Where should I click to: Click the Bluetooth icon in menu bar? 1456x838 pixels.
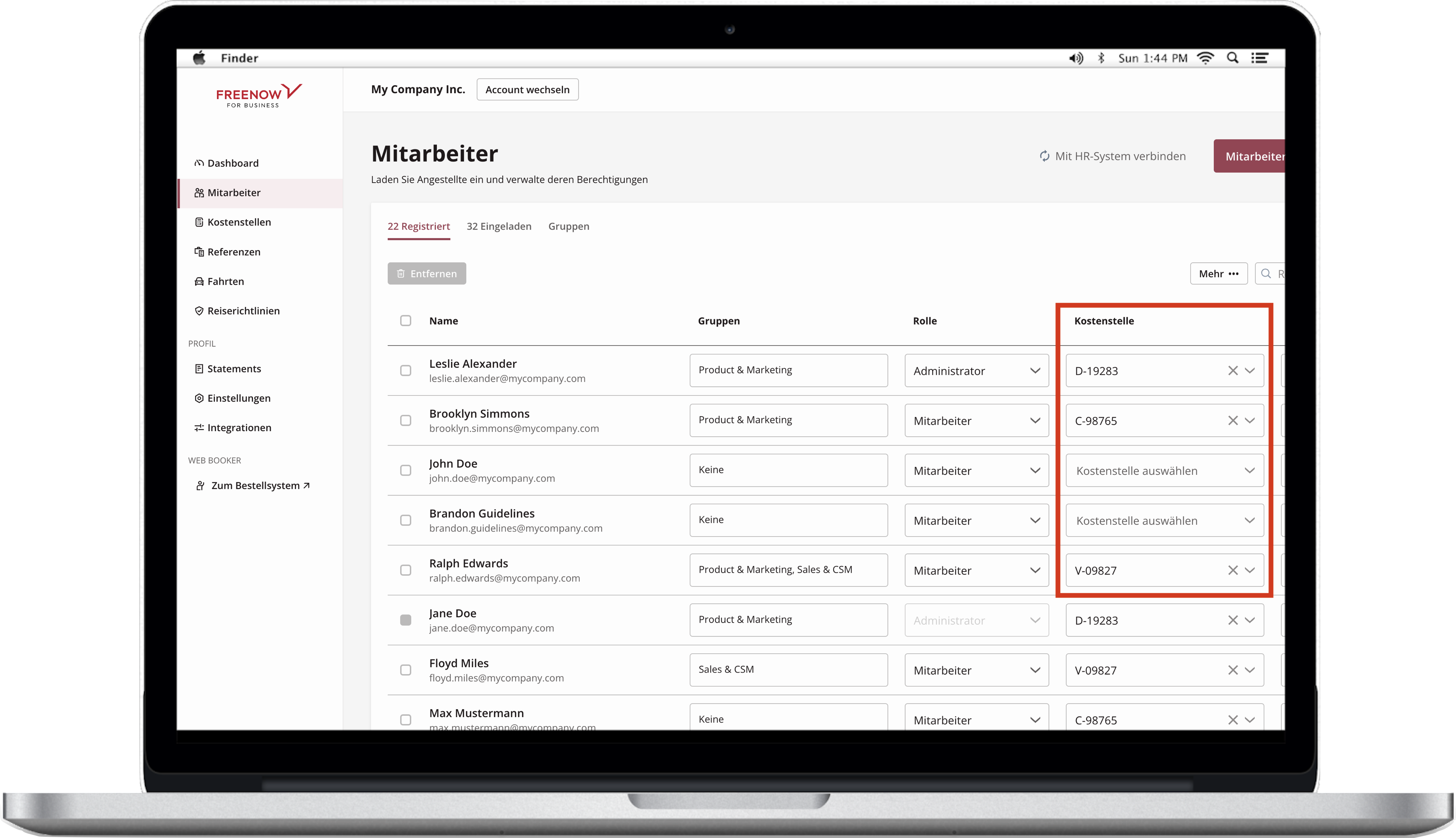pos(1101,58)
